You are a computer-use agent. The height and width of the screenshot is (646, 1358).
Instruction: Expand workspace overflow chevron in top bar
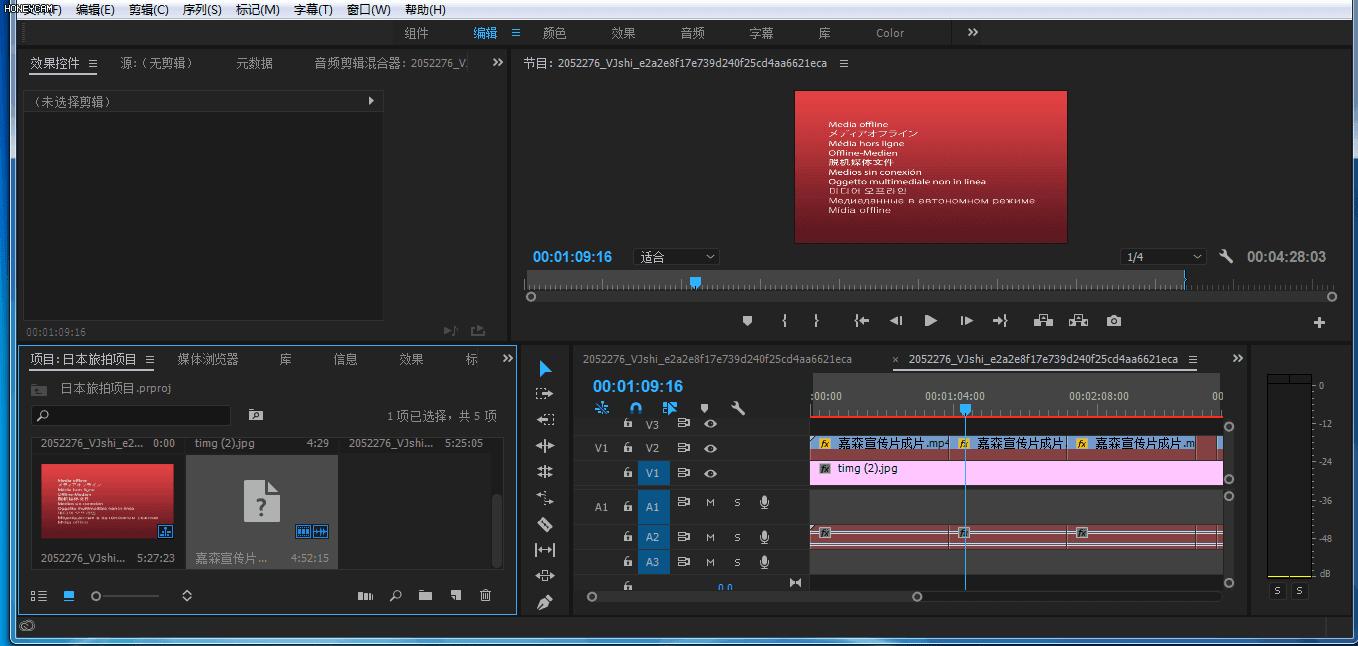click(x=973, y=32)
